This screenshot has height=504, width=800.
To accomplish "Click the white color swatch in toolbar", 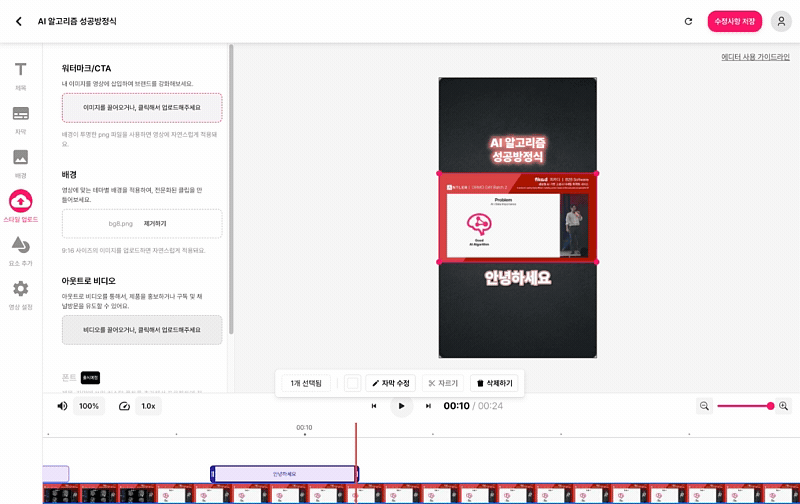I will (x=353, y=383).
